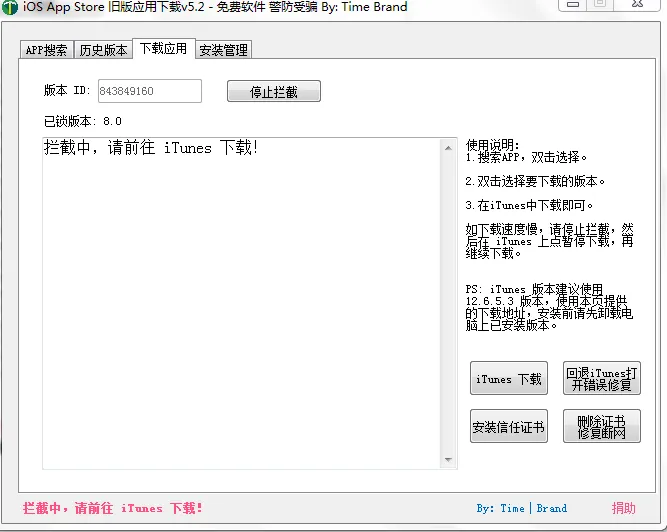
Task: Click 删除证书修复断网 button
Action: (601, 427)
